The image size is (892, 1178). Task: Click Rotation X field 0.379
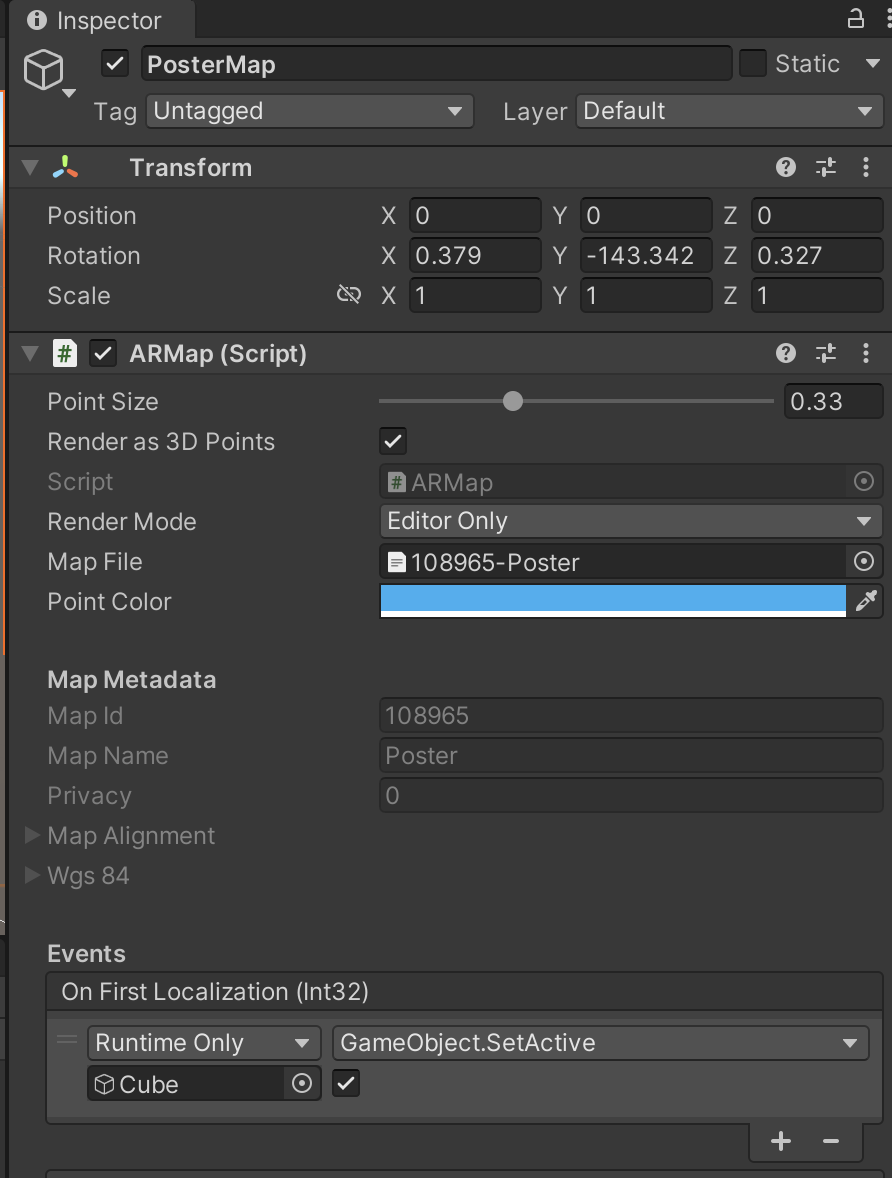475,255
